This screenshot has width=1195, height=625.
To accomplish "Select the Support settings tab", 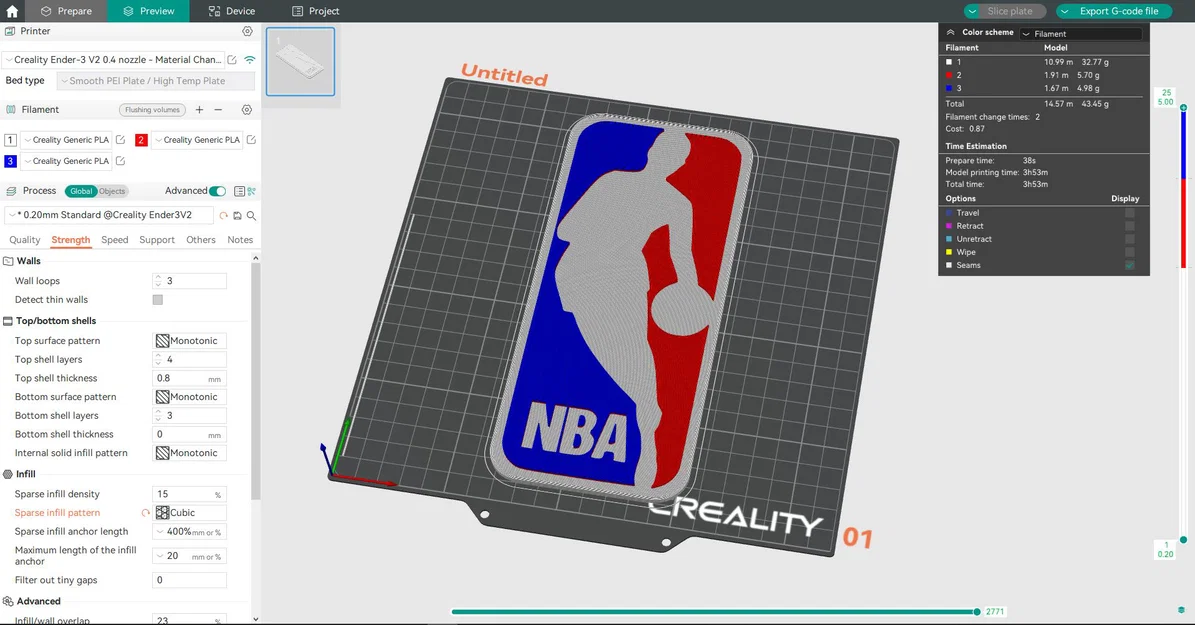I will point(157,239).
